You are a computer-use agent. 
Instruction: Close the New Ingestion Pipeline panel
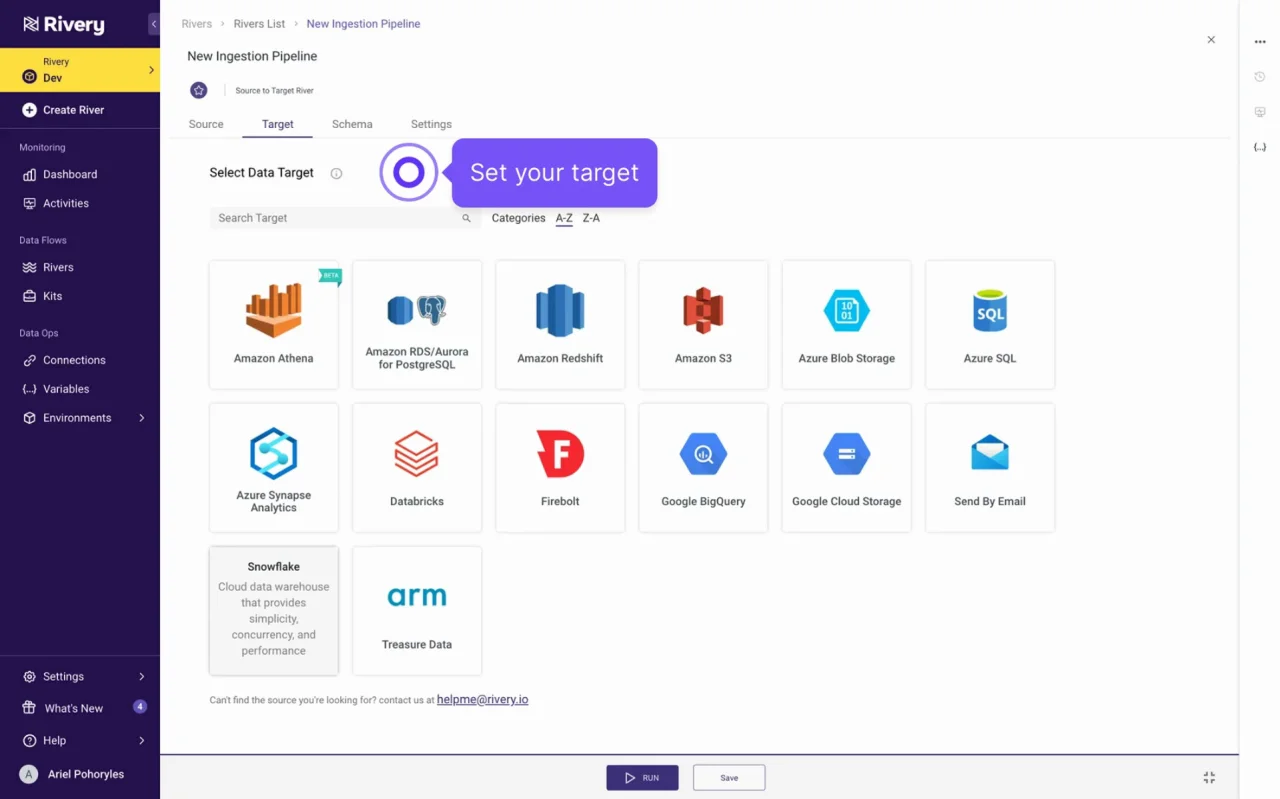point(1211,40)
